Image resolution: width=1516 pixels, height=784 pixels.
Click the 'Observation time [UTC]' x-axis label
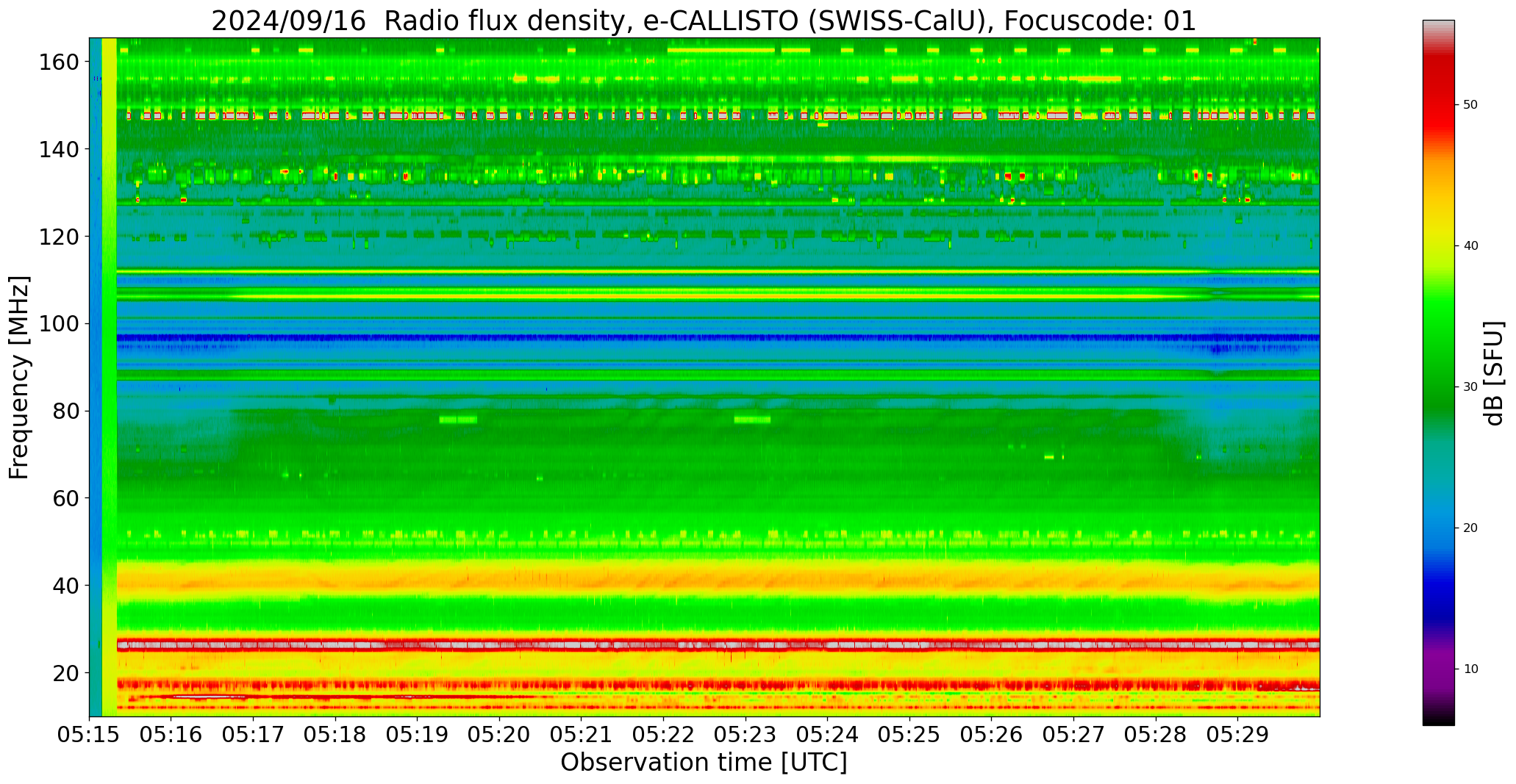point(704,763)
